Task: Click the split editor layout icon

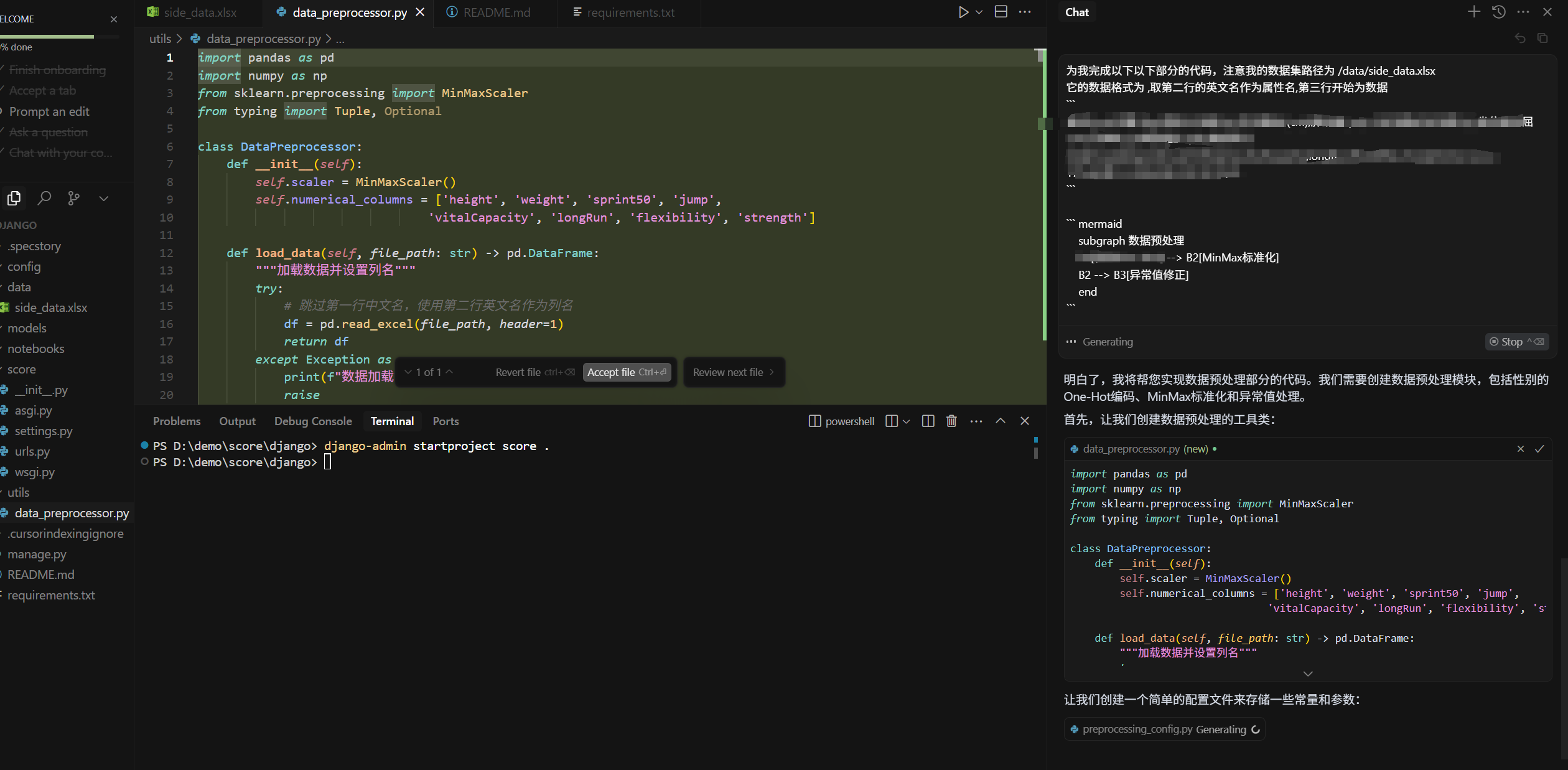Action: point(1001,12)
